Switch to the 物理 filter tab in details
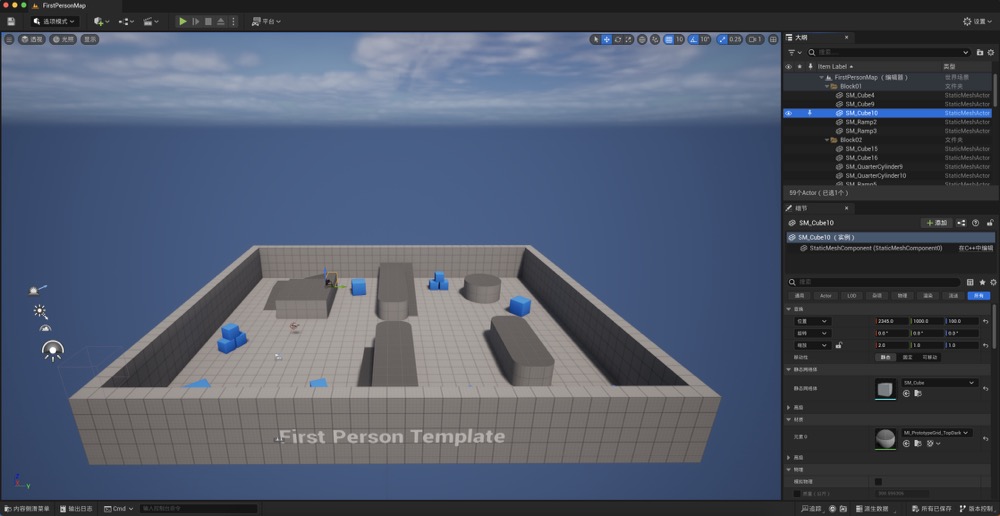Viewport: 1000px width, 516px height. 902,296
